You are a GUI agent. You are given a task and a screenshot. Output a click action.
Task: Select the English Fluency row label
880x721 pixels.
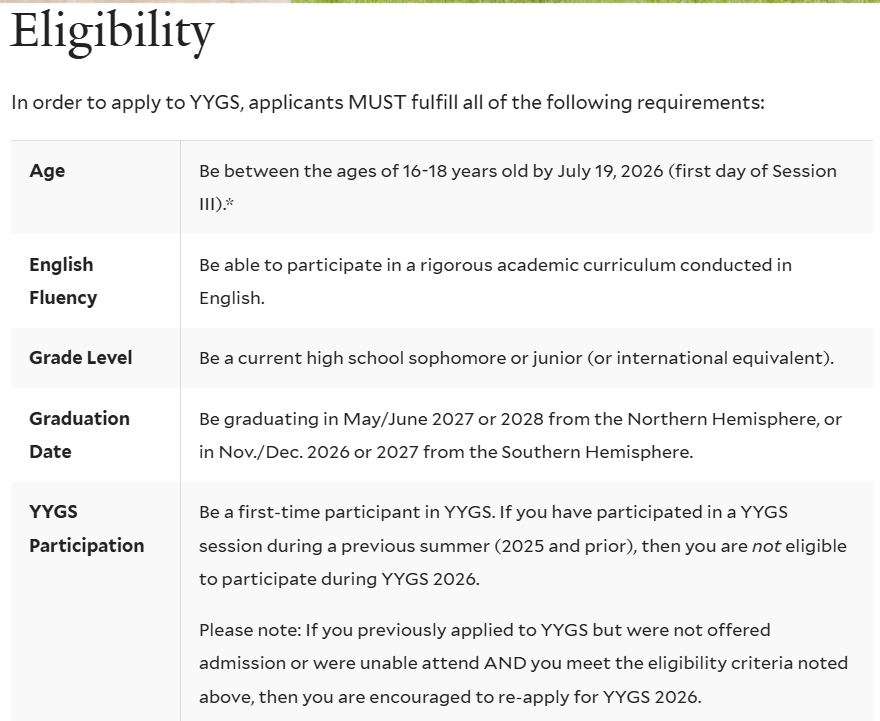pos(62,281)
